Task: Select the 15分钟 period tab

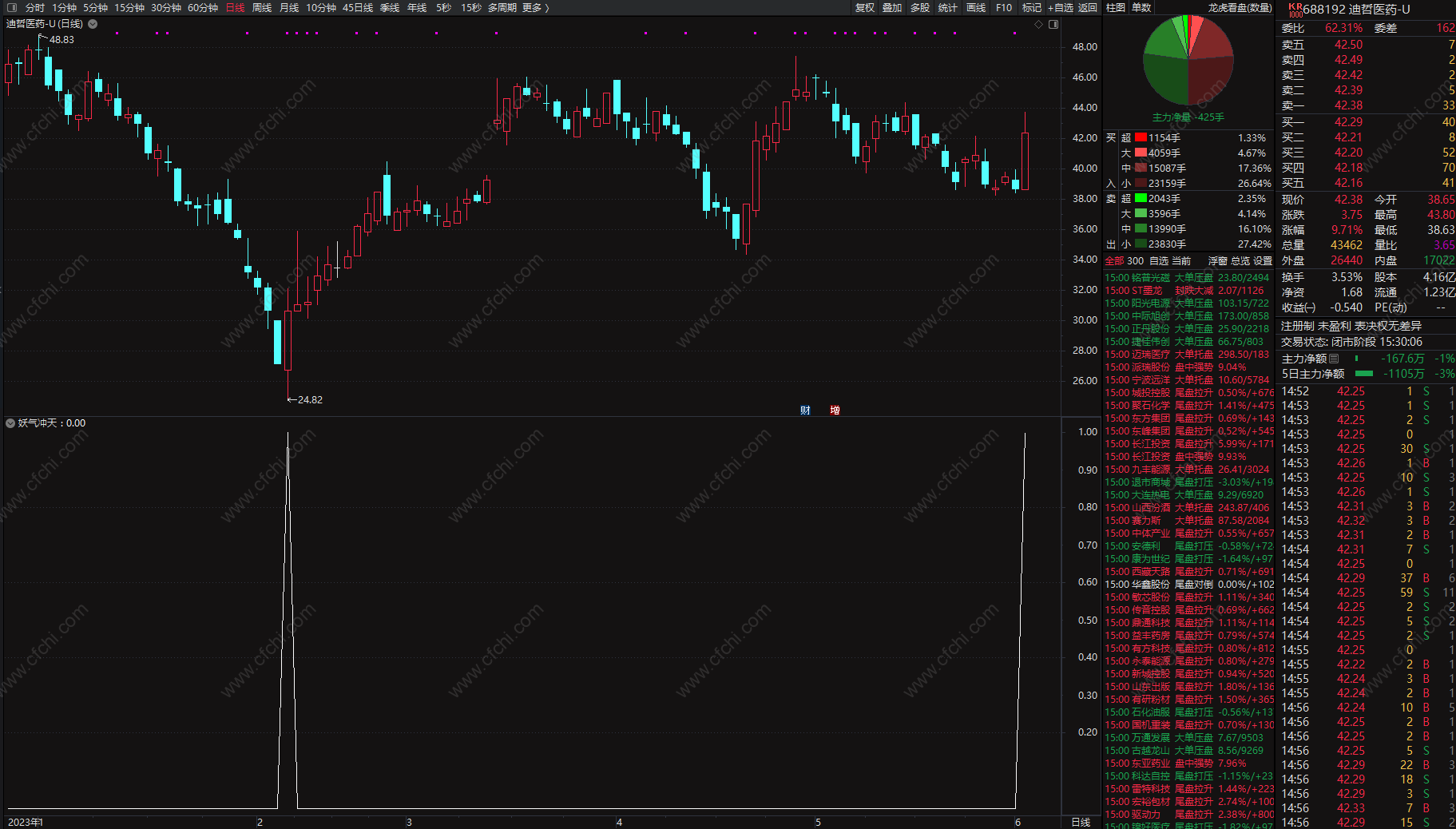Action: point(129,7)
